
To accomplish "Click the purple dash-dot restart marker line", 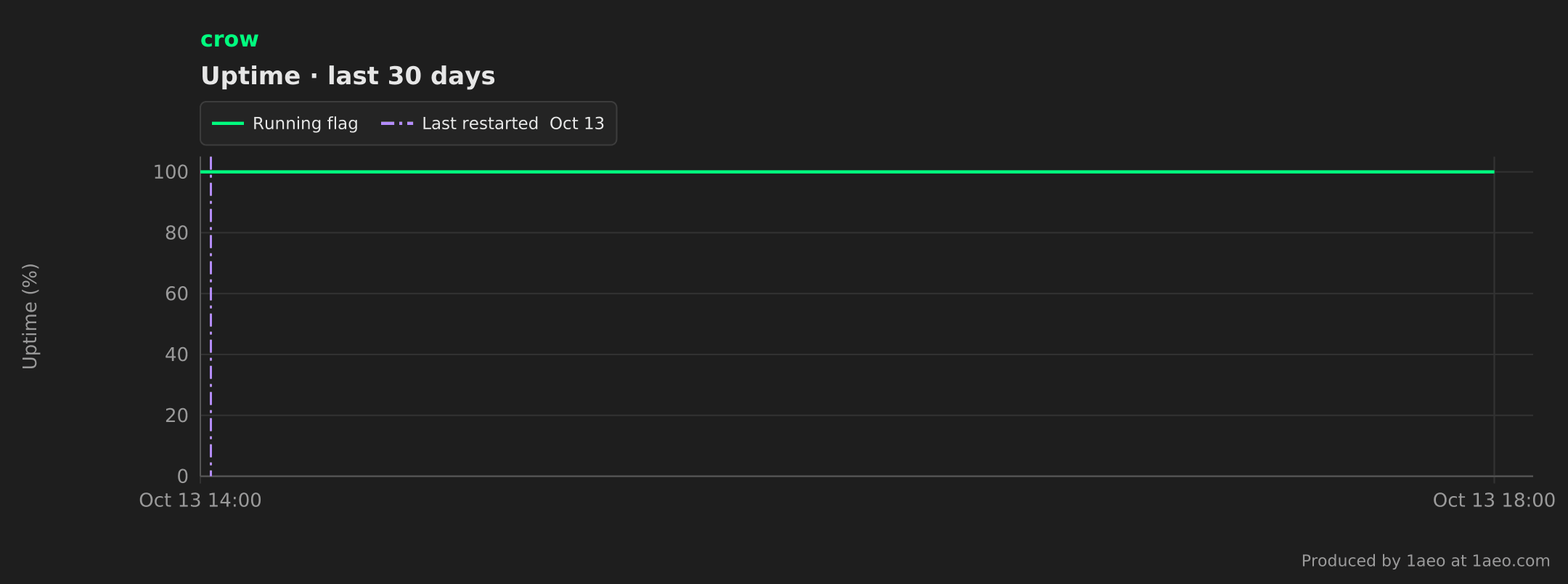I will pos(211,320).
